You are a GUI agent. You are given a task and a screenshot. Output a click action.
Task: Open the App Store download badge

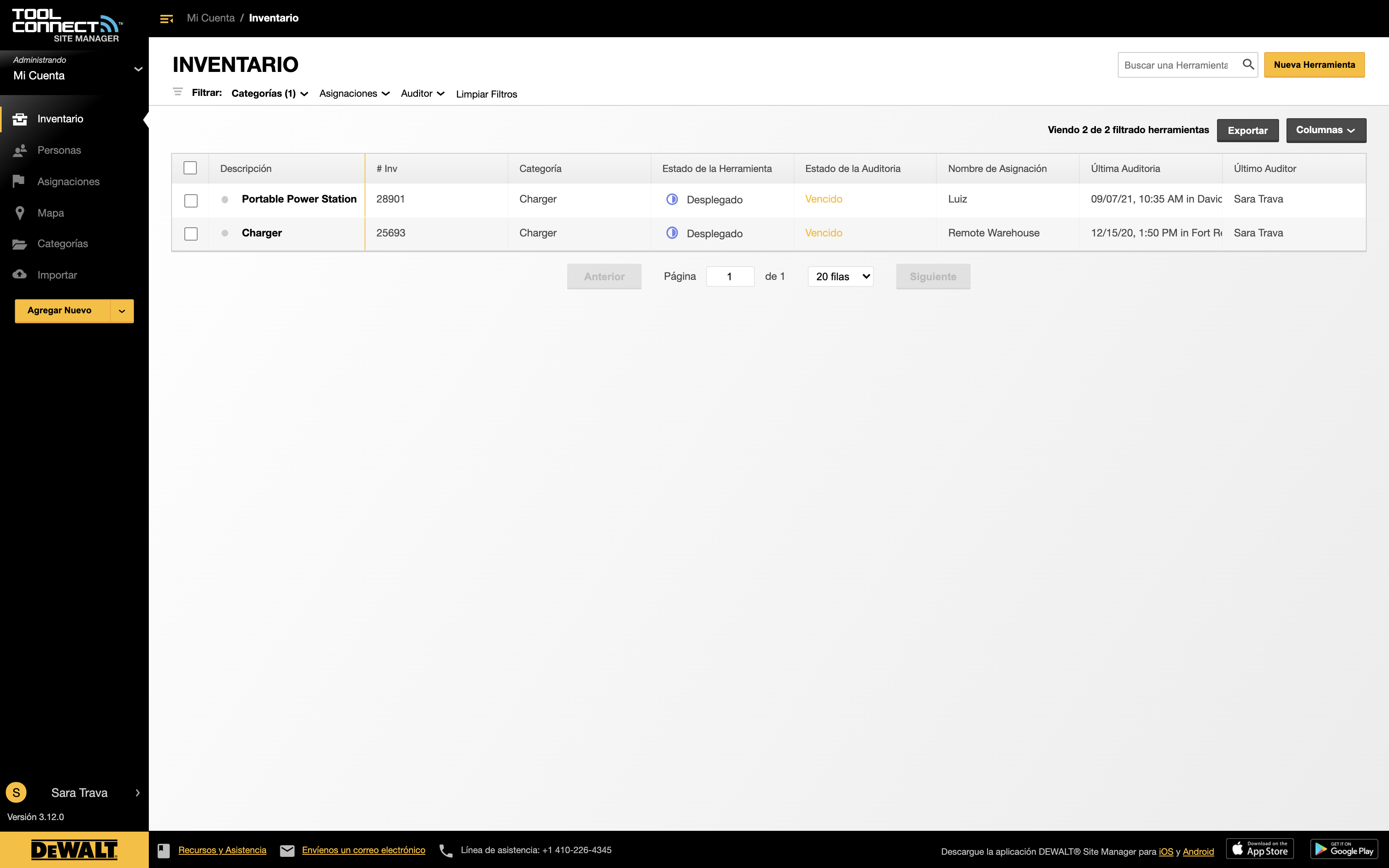1260,849
